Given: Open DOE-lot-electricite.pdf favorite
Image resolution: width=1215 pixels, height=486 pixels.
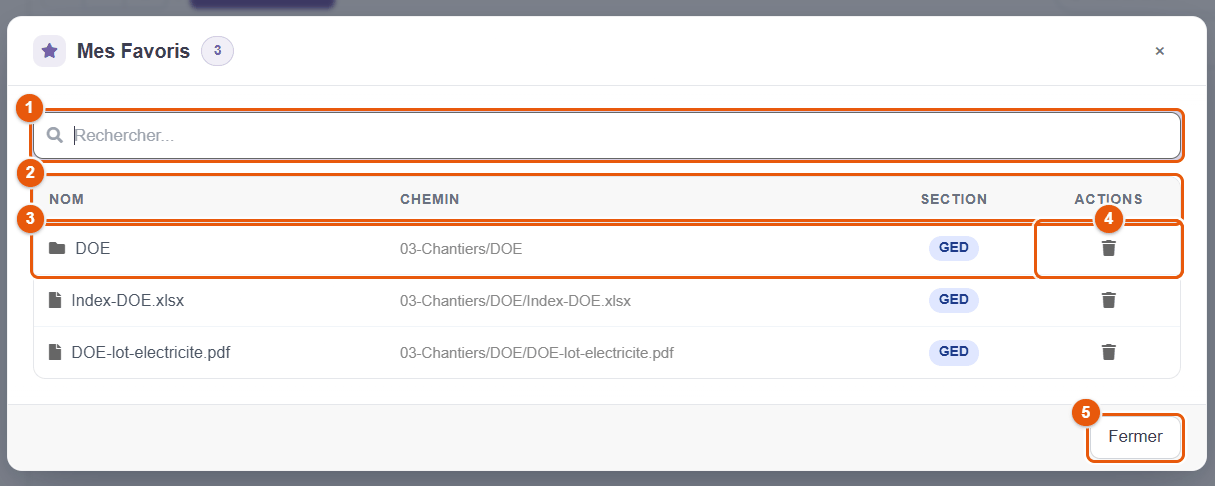Looking at the screenshot, I should click(x=152, y=352).
